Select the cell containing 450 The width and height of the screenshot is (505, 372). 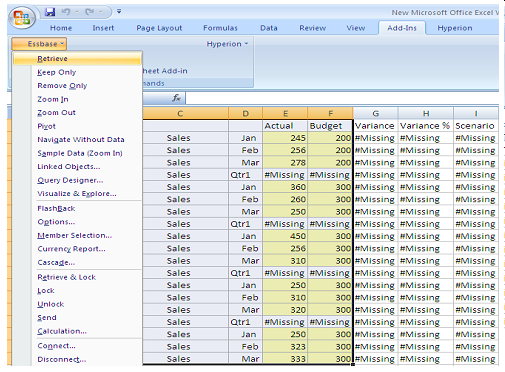285,236
